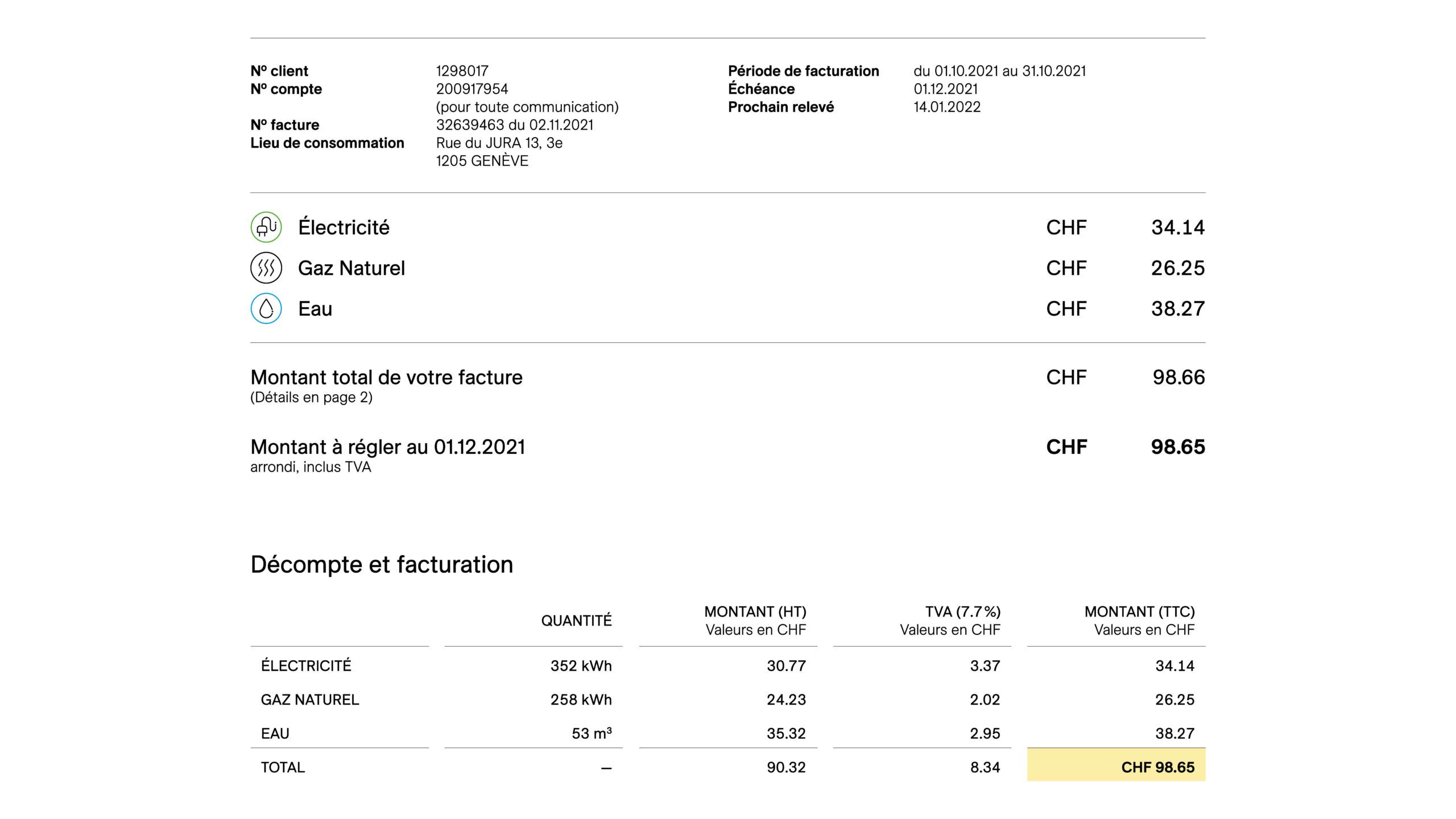The width and height of the screenshot is (1456, 819).
Task: Click the Gaz Naturel summary label
Action: pyautogui.click(x=351, y=268)
